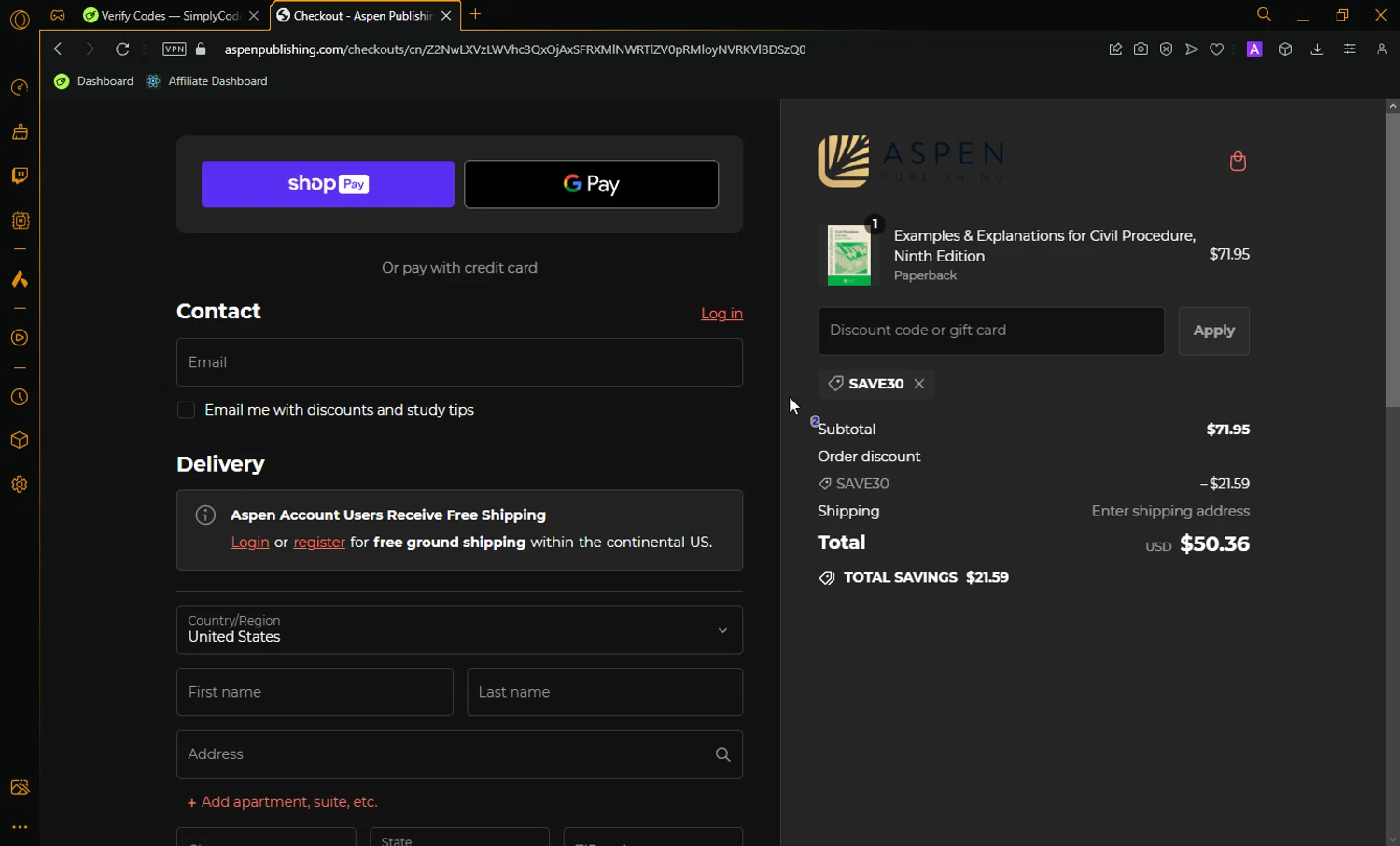The height and width of the screenshot is (846, 1400).
Task: Open the Player icon in sidebar
Action: [x=20, y=338]
